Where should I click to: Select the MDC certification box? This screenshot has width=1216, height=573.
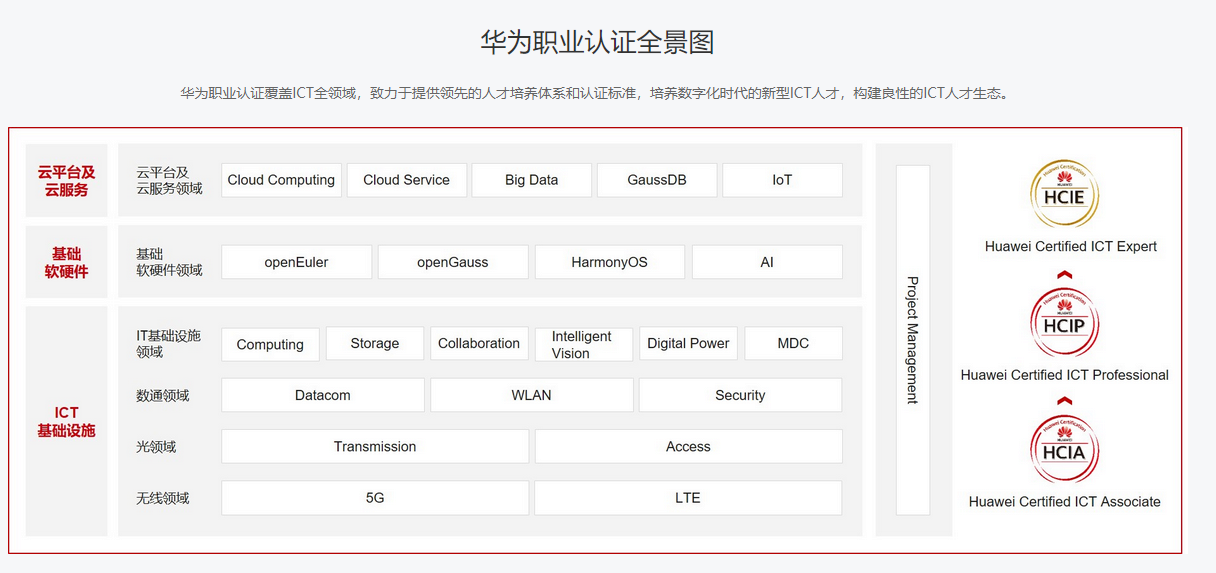pos(793,344)
